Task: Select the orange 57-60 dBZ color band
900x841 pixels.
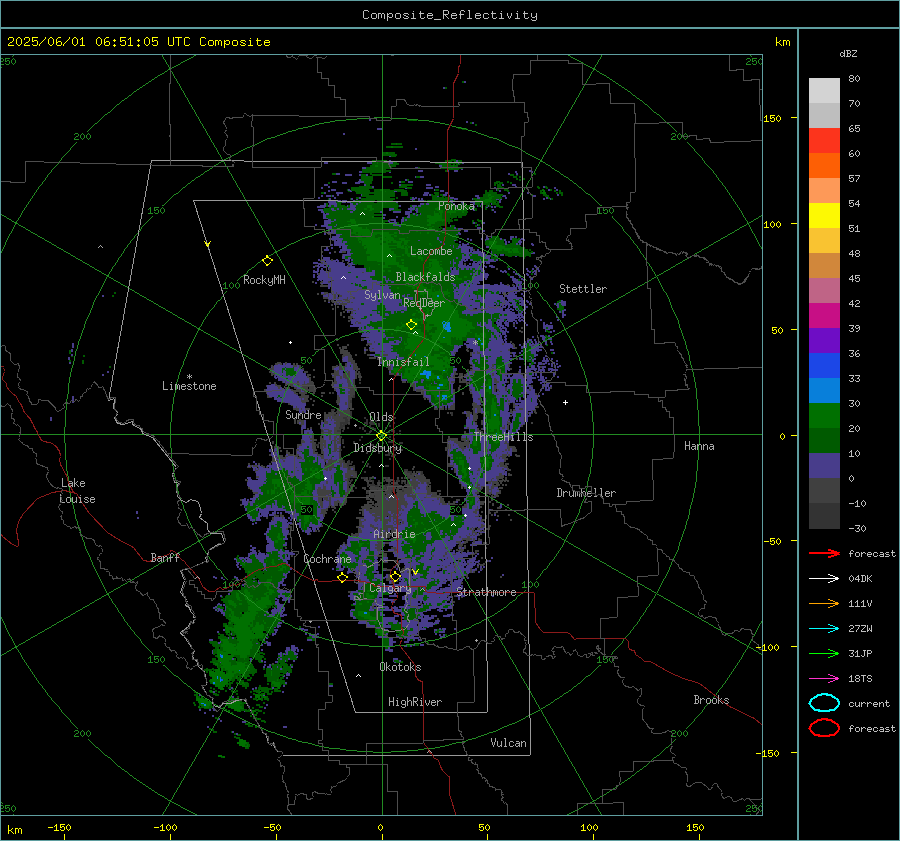Action: click(x=824, y=165)
